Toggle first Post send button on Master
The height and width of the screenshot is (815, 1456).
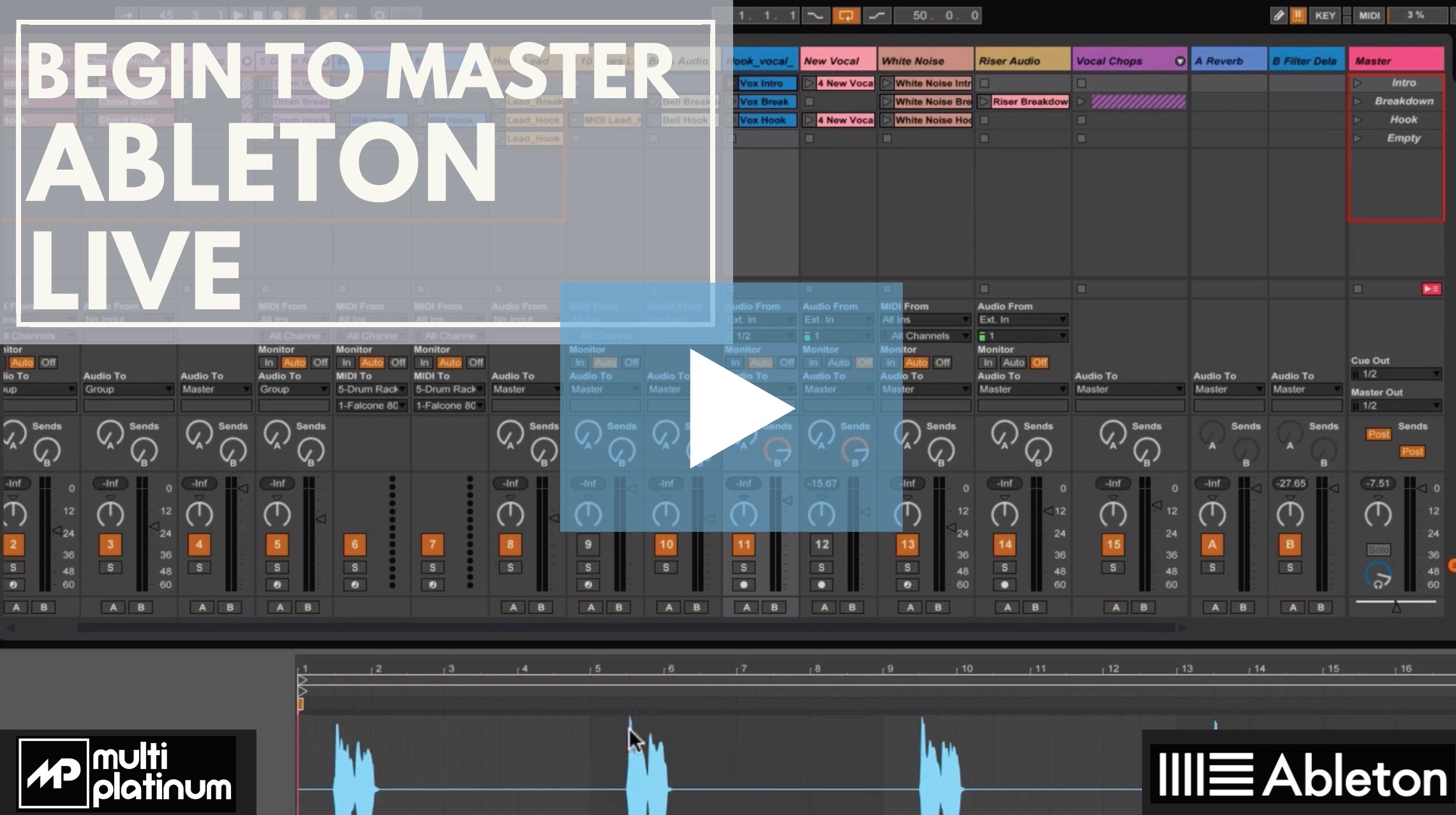[1378, 434]
